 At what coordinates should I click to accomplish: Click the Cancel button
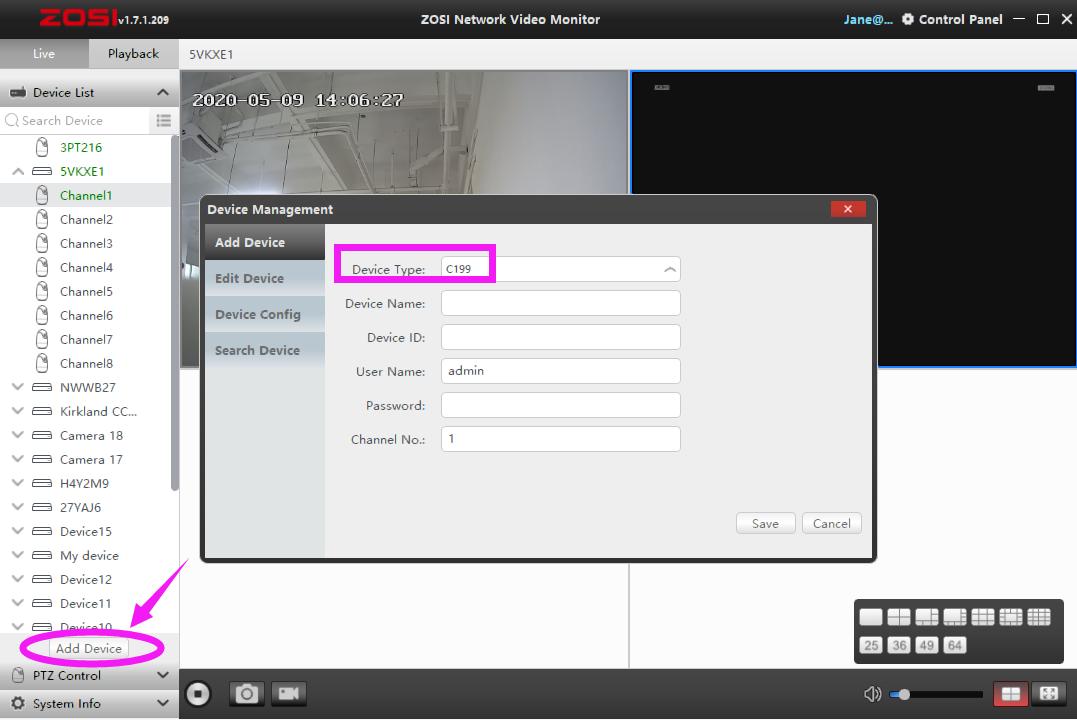tap(832, 524)
